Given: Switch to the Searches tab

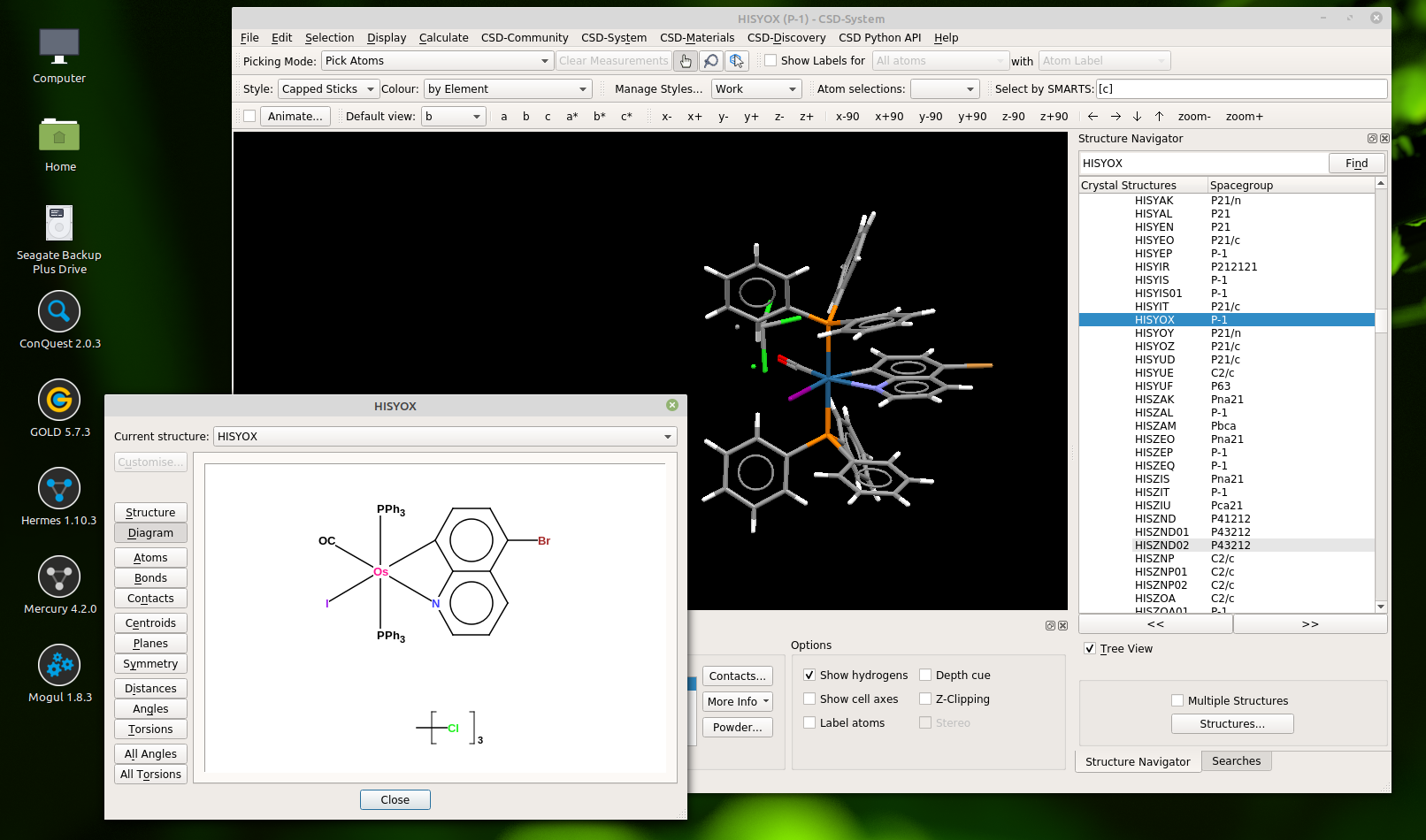Looking at the screenshot, I should pos(1236,761).
